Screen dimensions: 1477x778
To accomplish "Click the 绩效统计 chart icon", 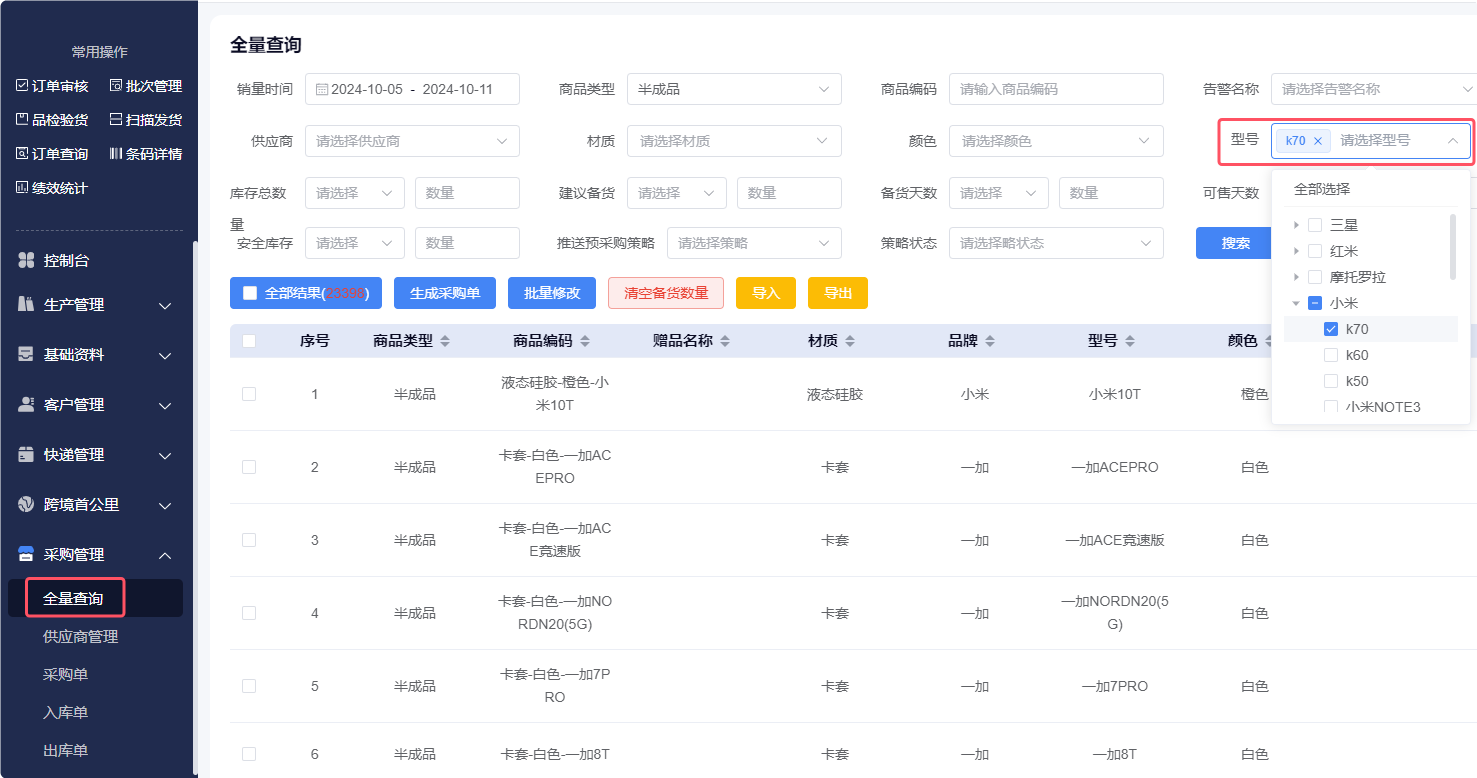I will (x=22, y=187).
